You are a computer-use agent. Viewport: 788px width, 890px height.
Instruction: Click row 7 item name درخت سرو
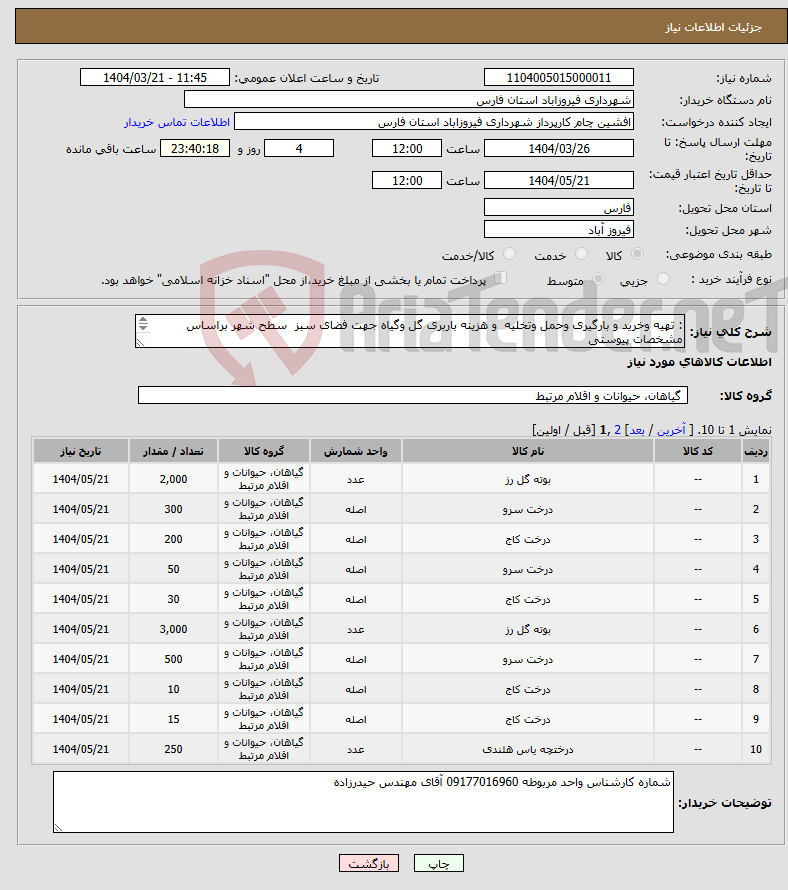point(528,660)
